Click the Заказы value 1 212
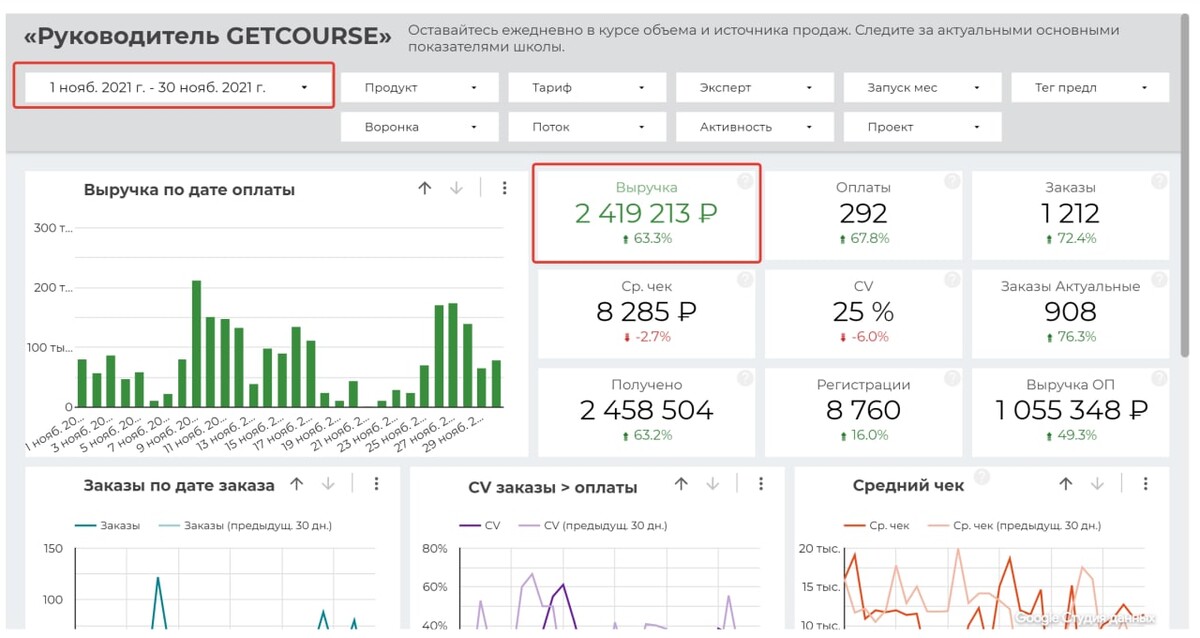The width and height of the screenshot is (1200, 638). tap(1070, 213)
